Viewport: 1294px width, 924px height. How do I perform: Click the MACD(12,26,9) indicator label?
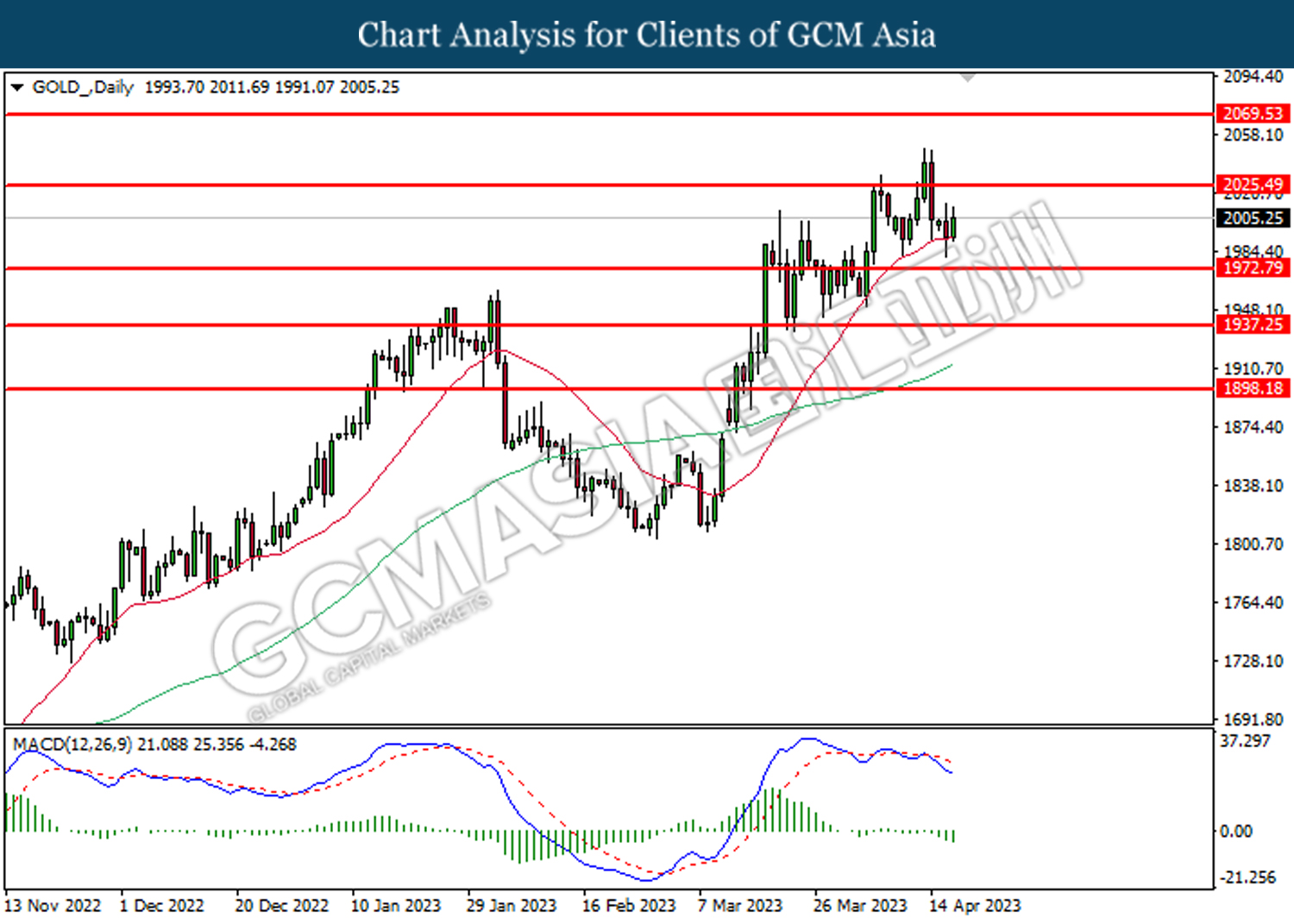(72, 744)
